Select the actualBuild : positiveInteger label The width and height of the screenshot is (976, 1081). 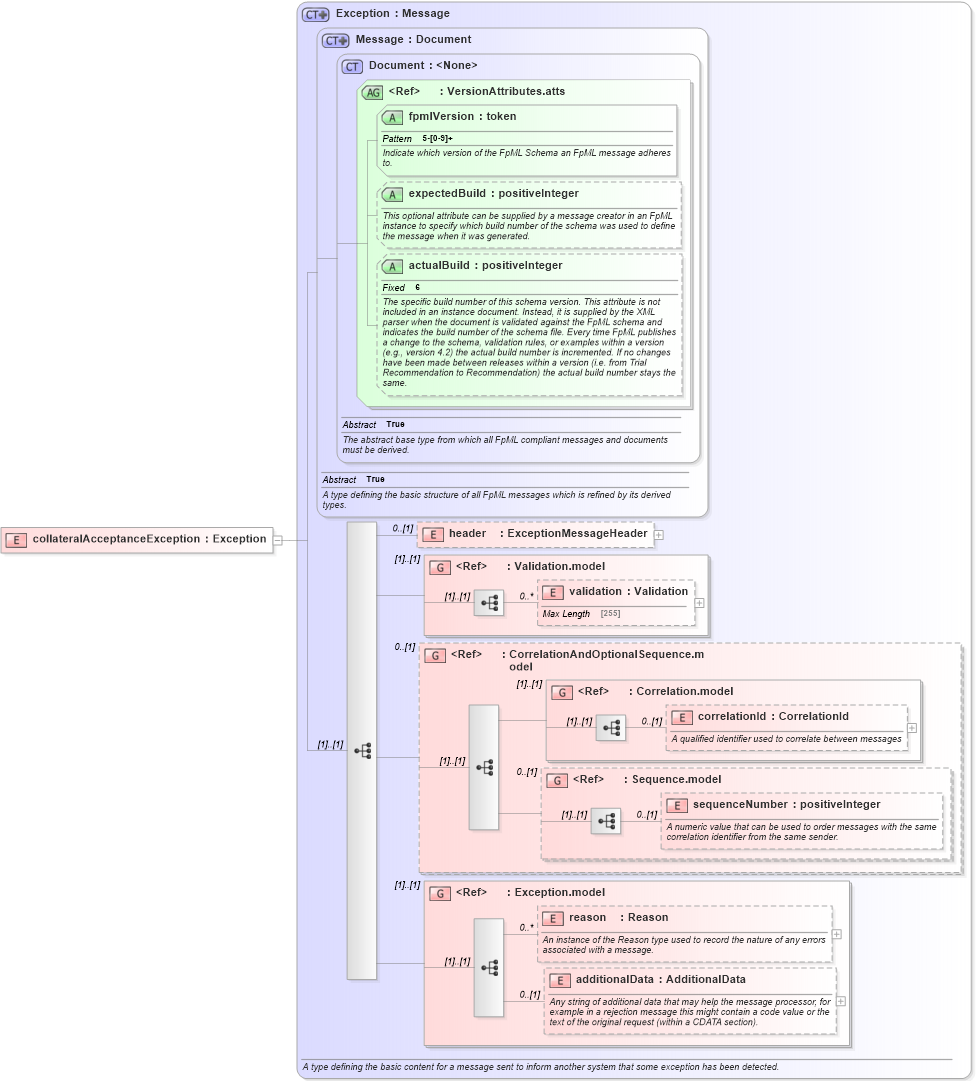click(x=485, y=265)
